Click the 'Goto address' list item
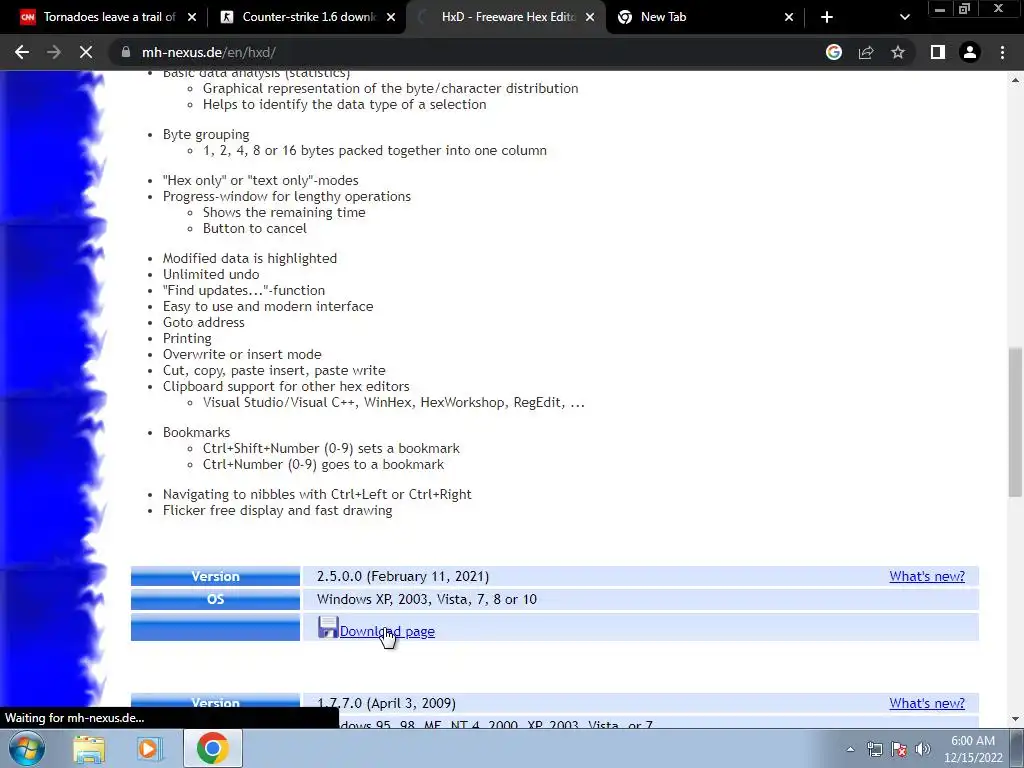Screen dimensions: 1024x768 204,322
